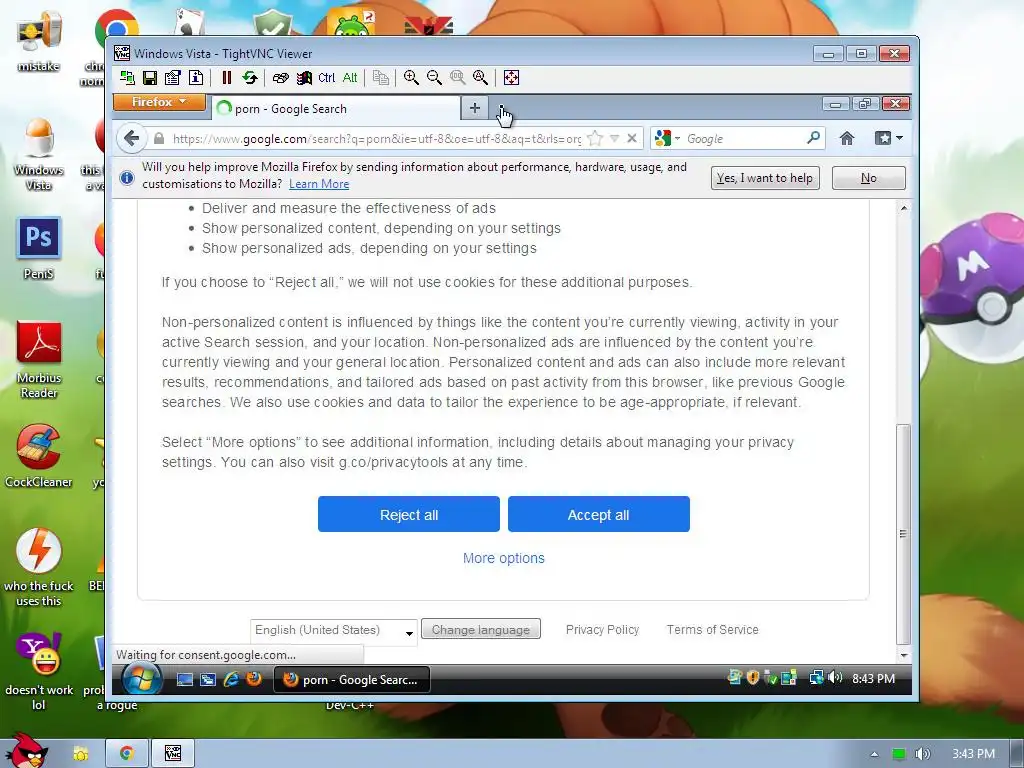This screenshot has width=1024, height=768.
Task: Open the 'Privacy Policy' link
Action: 602,630
